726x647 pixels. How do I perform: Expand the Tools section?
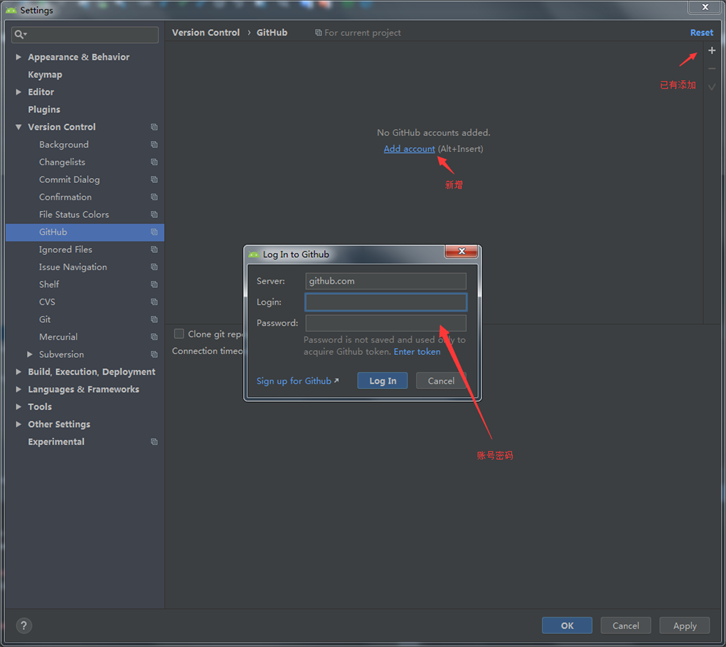pyautogui.click(x=19, y=407)
